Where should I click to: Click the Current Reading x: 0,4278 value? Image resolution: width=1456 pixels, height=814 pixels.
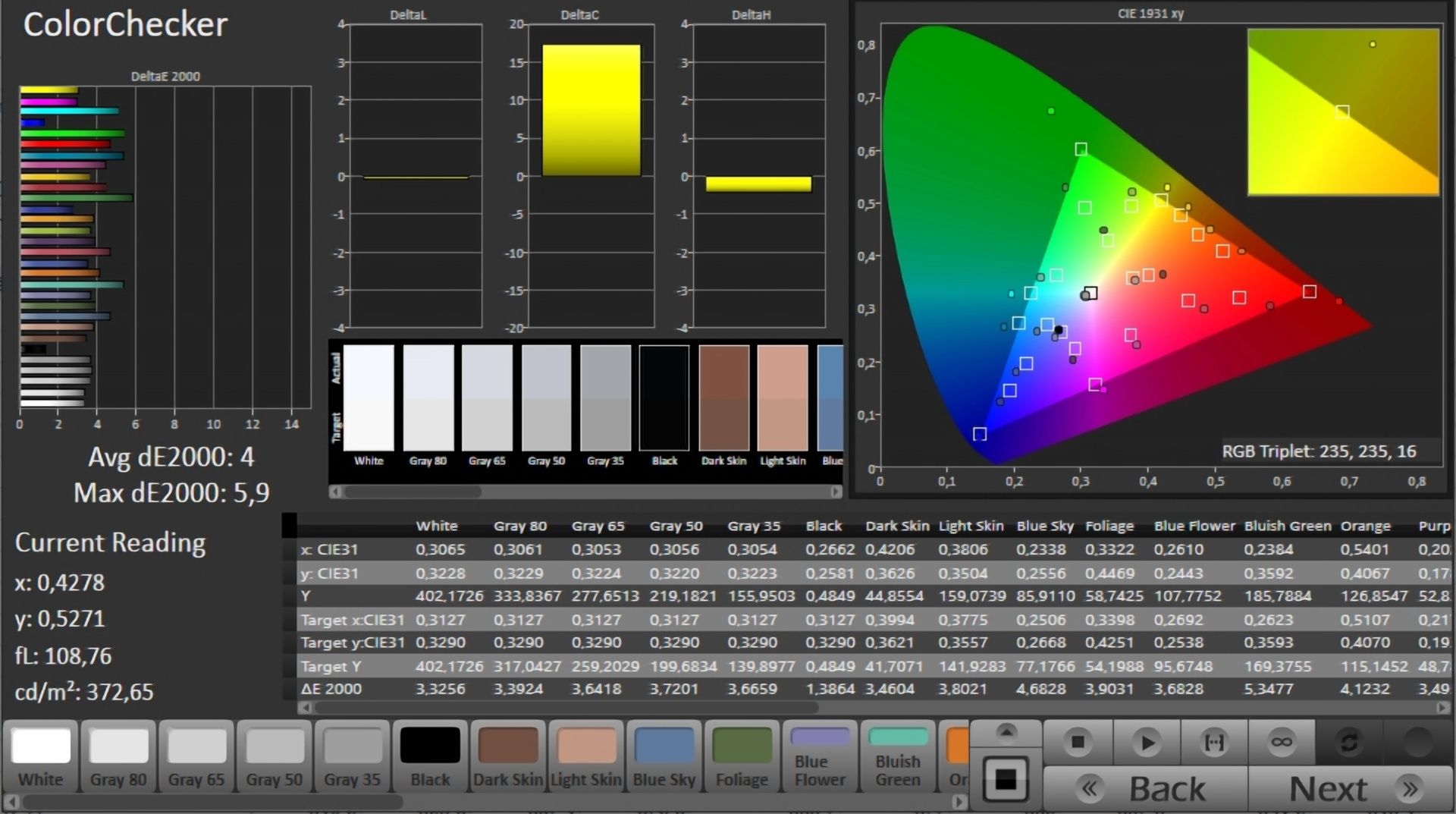tap(59, 583)
